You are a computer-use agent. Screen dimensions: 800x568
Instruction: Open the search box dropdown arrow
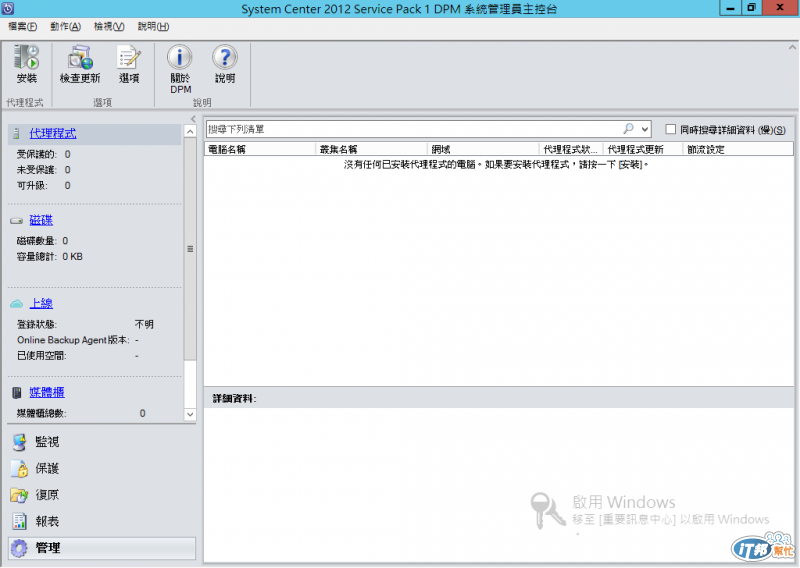point(645,129)
